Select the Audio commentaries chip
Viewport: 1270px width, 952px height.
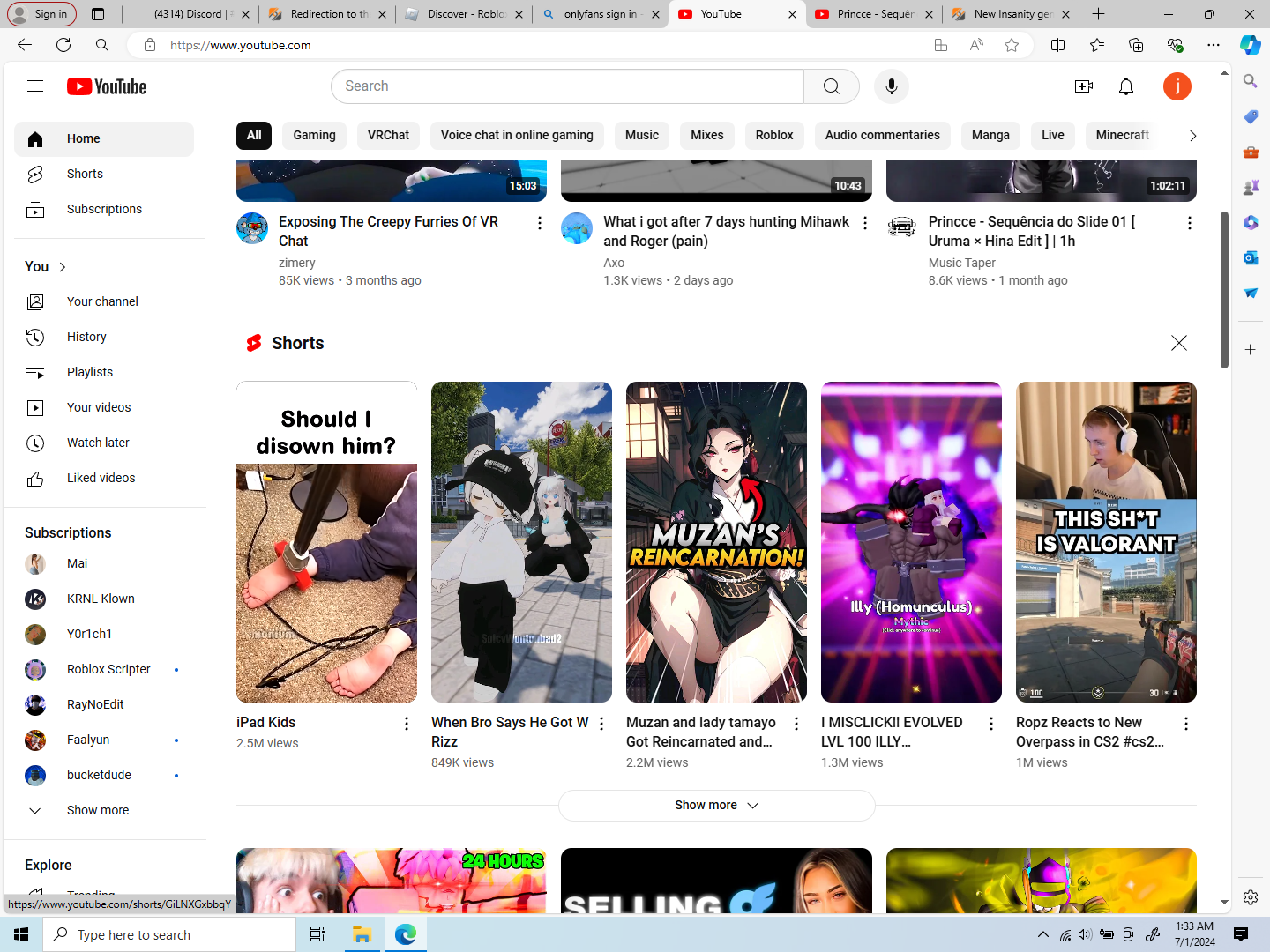[x=883, y=135]
